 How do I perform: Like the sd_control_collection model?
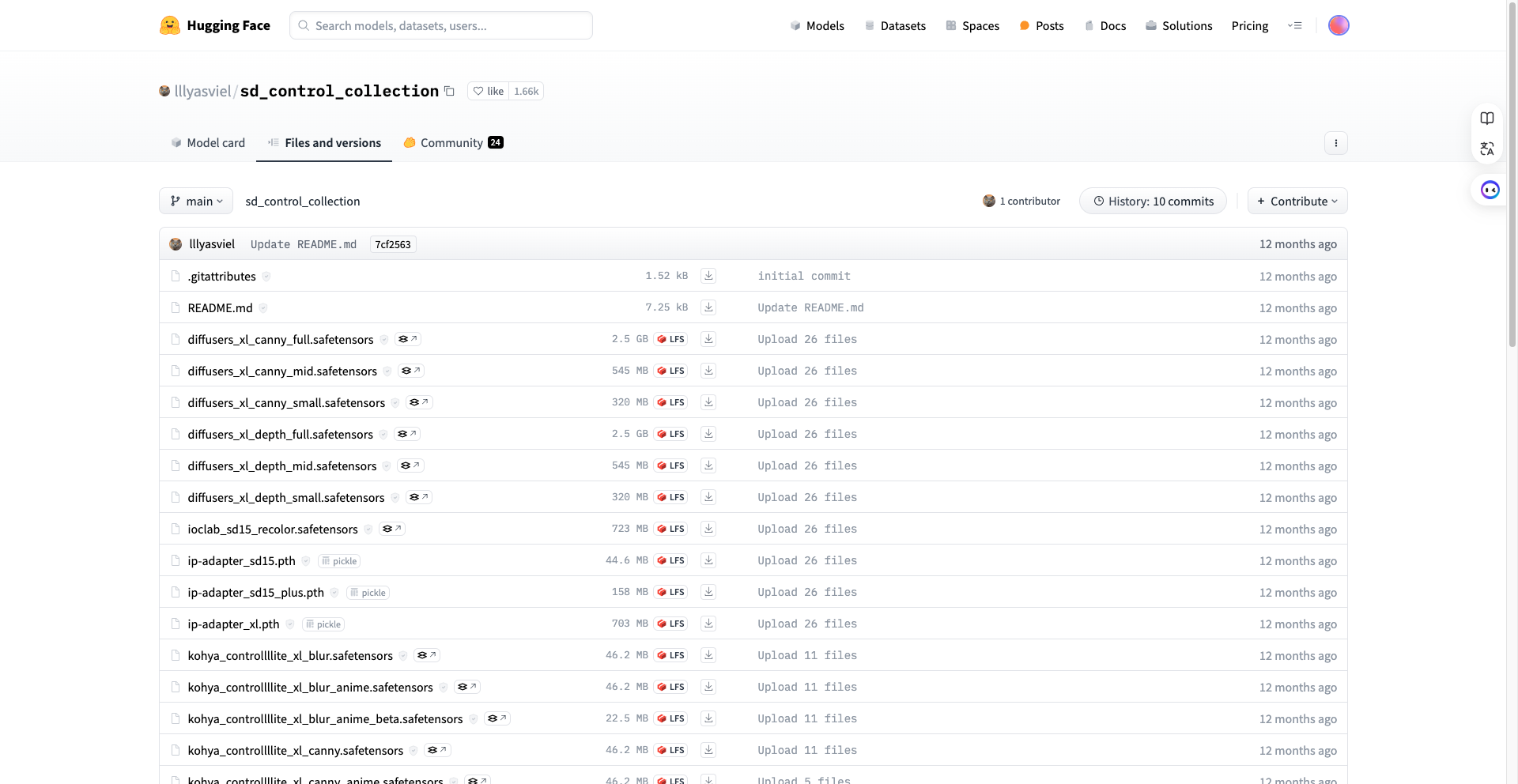click(x=489, y=91)
